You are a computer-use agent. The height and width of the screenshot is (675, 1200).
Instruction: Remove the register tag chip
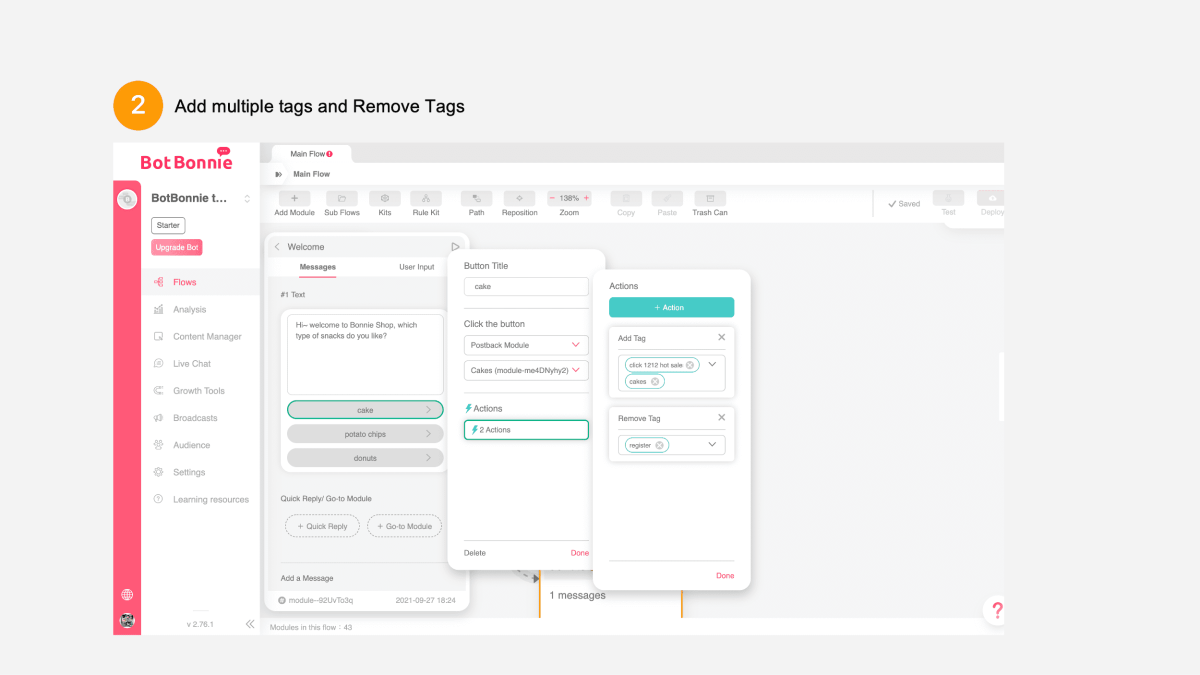[659, 445]
